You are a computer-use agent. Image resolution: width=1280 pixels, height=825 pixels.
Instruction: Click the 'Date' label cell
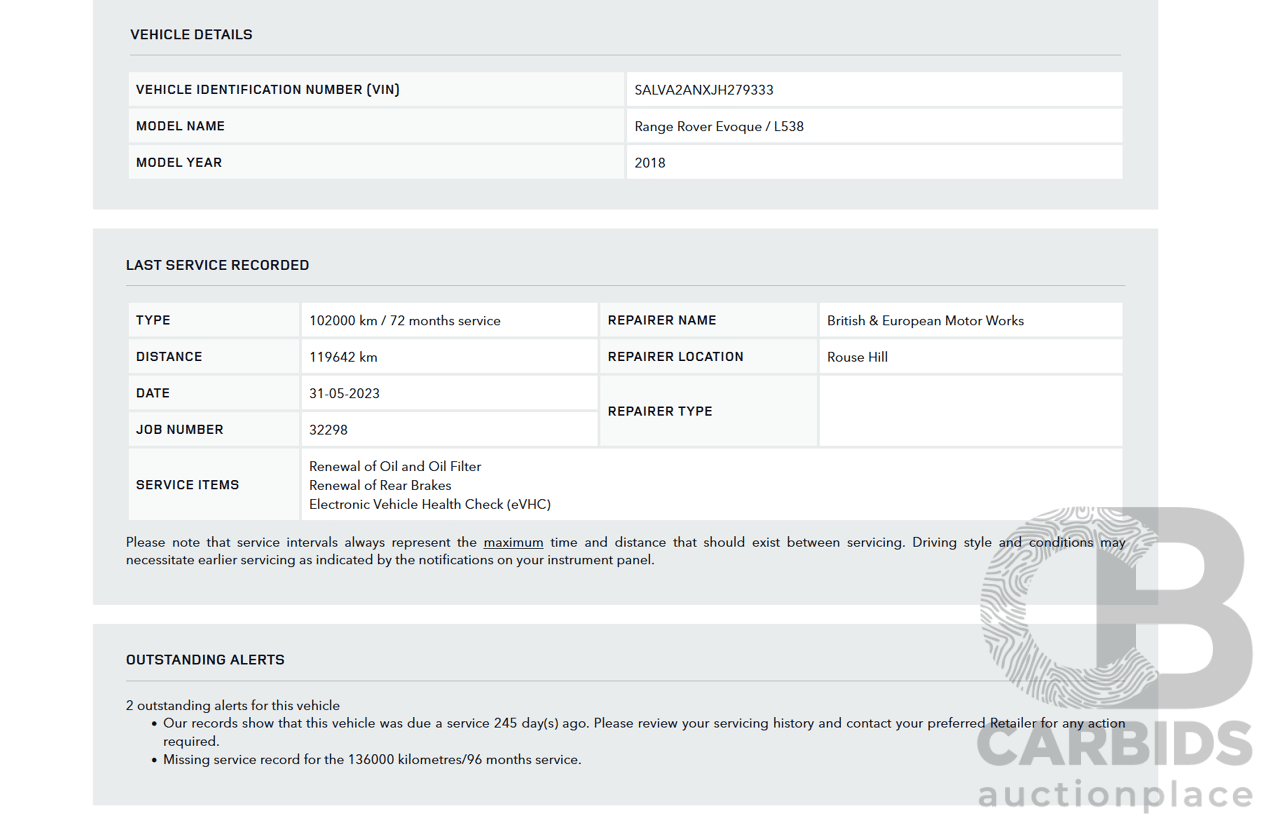(214, 393)
